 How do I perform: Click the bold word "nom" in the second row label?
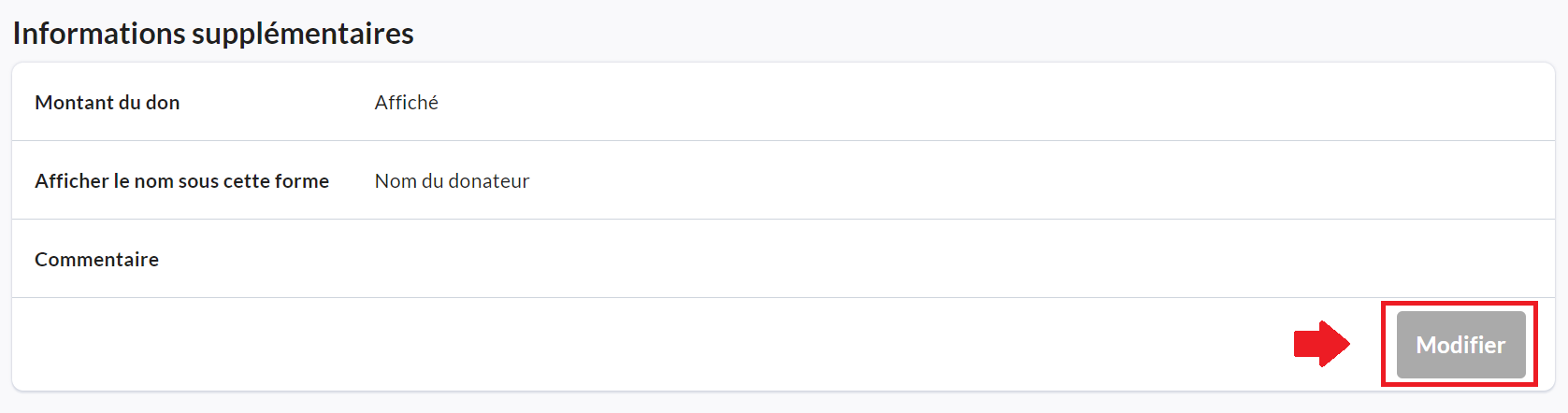pos(153,181)
